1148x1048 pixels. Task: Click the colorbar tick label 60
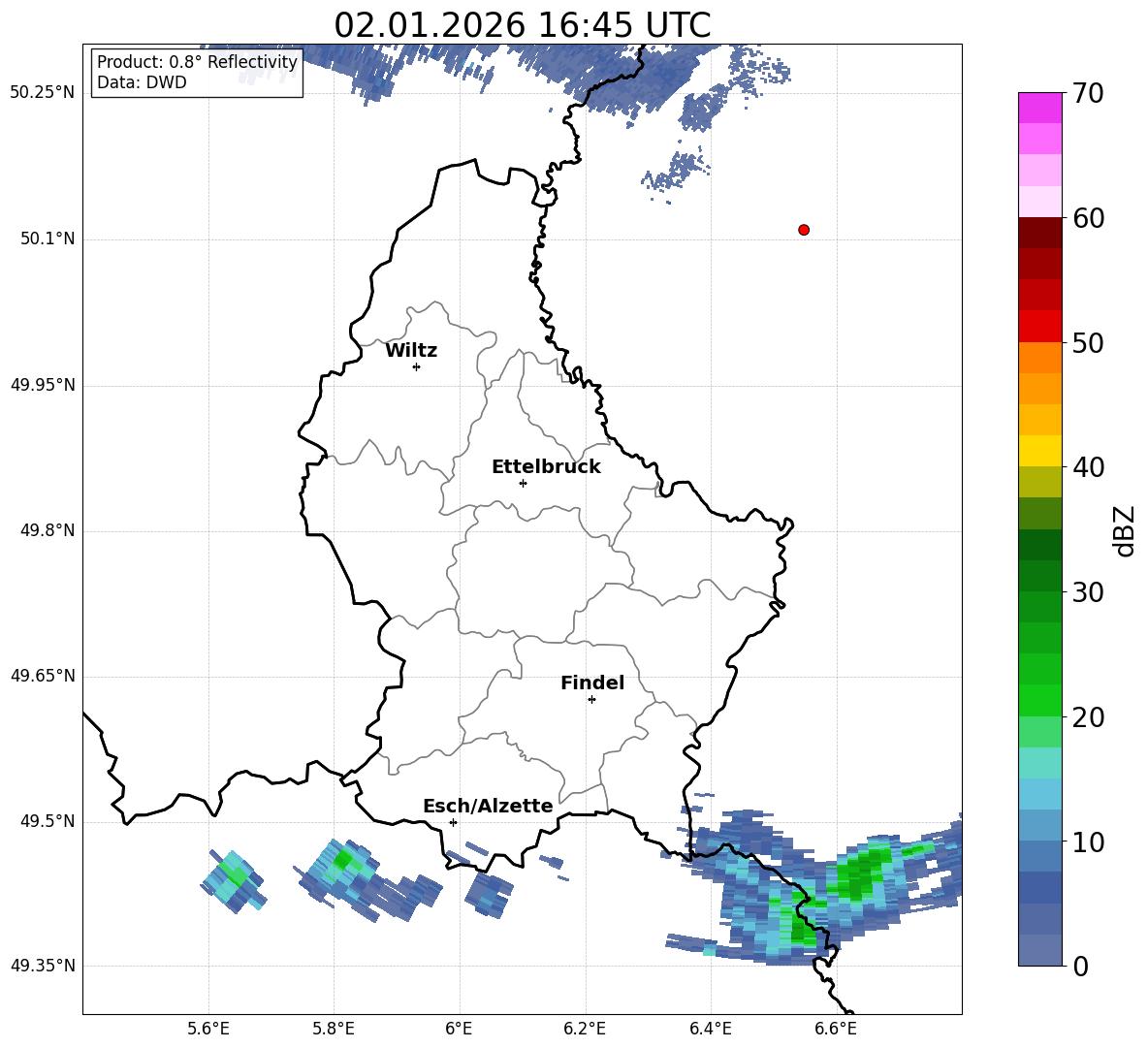(1088, 218)
